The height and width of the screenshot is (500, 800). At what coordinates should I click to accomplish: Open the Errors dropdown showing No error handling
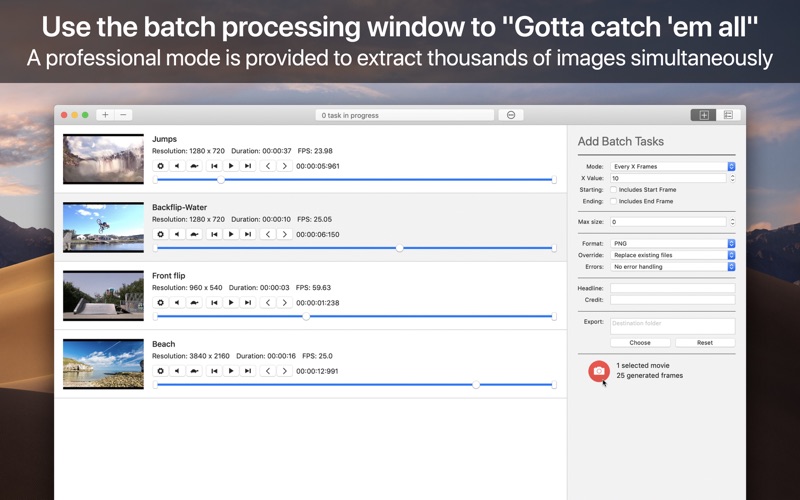[672, 267]
